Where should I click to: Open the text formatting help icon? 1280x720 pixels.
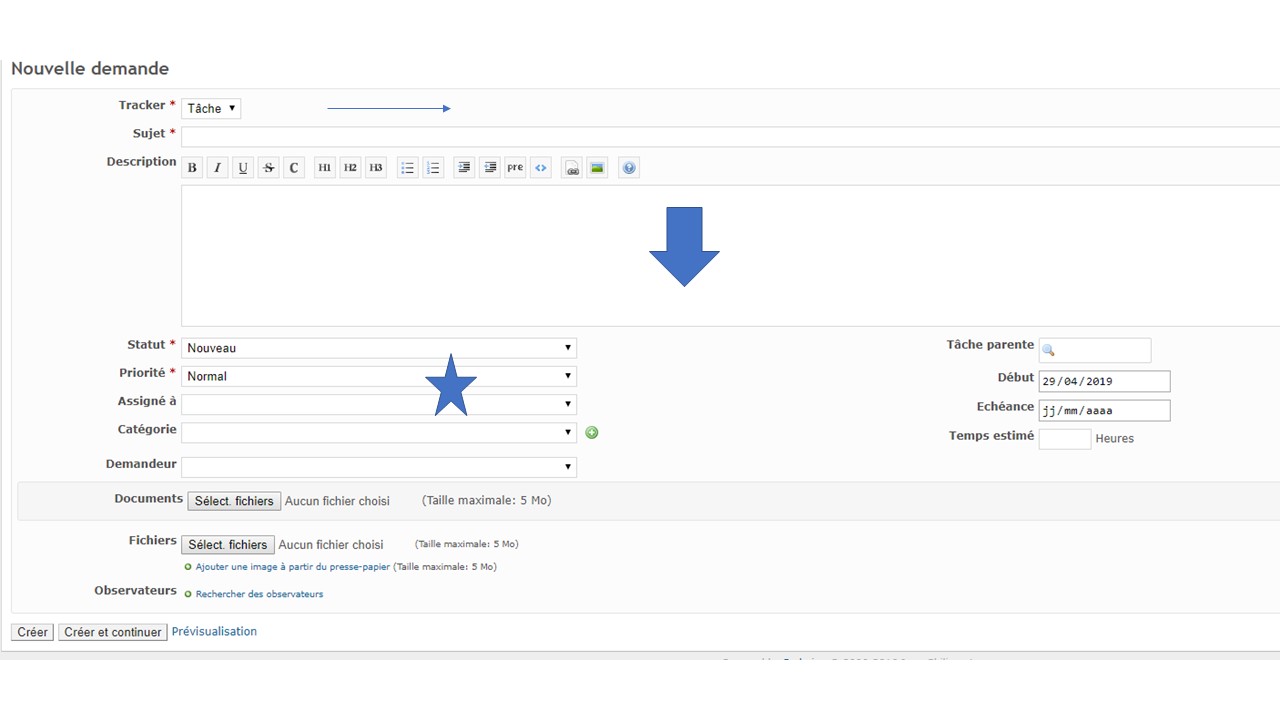(x=629, y=168)
